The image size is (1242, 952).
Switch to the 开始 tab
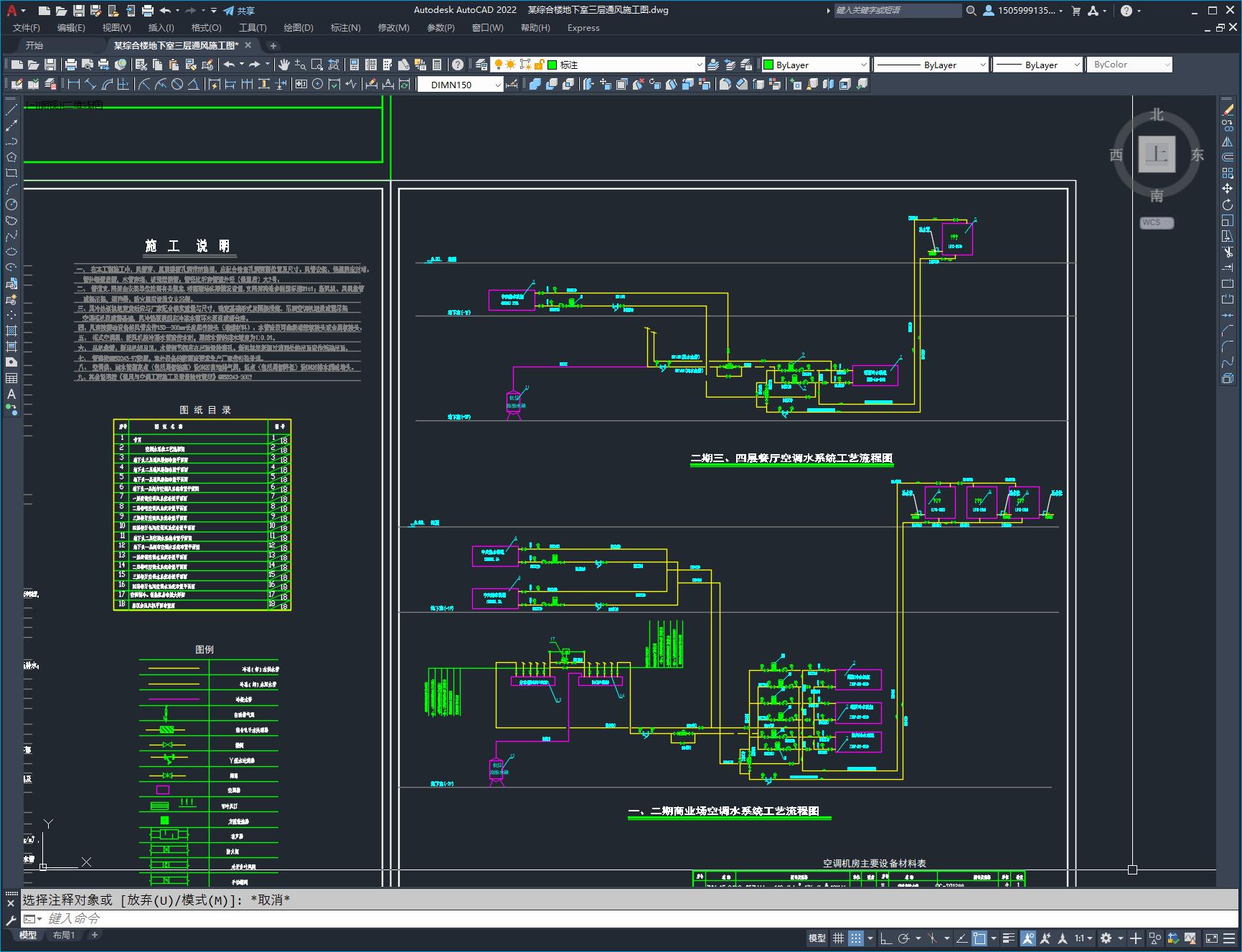[x=34, y=45]
